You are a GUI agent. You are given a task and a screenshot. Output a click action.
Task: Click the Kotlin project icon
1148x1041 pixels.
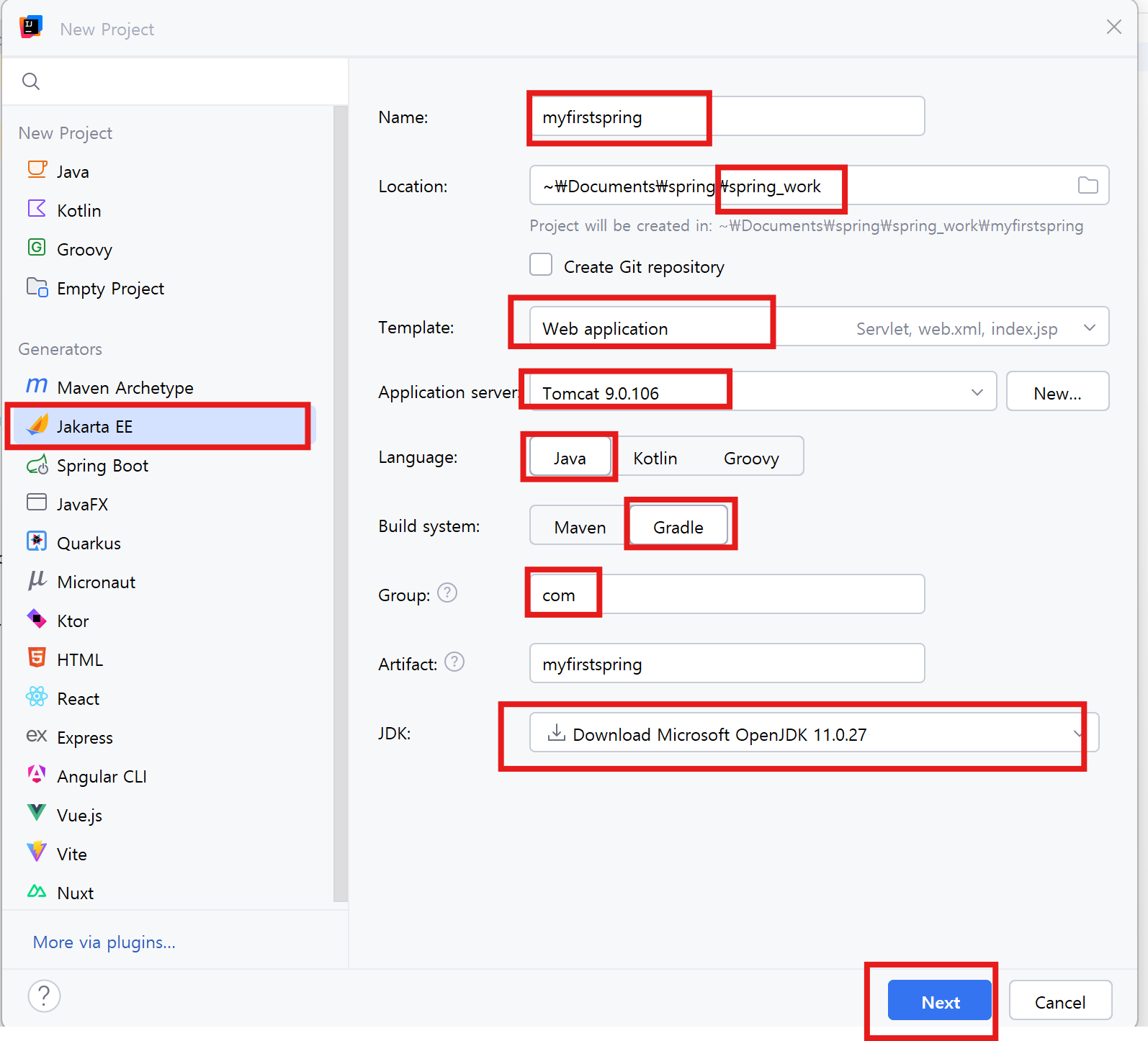(37, 209)
